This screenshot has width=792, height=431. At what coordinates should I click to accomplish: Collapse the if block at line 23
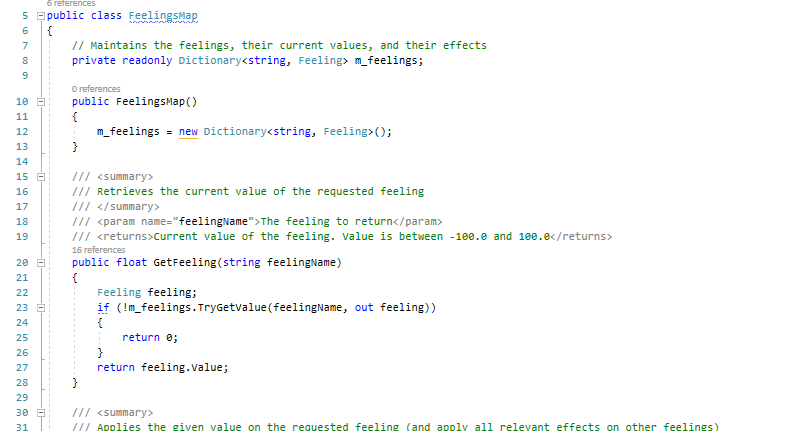41,308
